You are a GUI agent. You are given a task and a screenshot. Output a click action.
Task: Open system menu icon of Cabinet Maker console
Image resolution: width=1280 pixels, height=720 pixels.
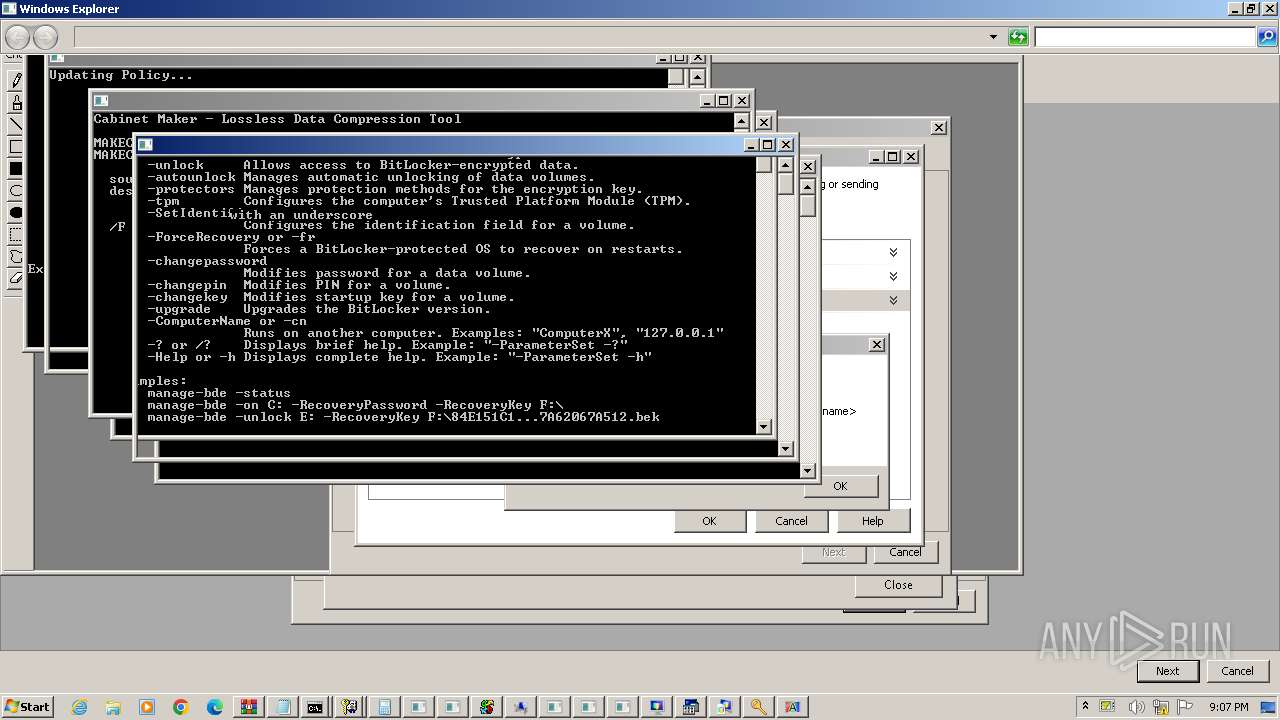101,101
